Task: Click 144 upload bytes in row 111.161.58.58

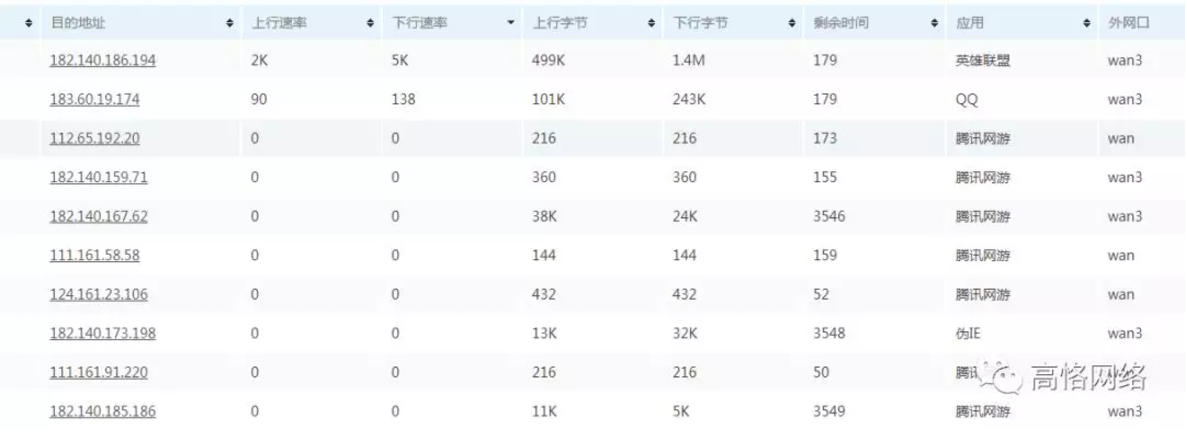Action: (x=544, y=255)
